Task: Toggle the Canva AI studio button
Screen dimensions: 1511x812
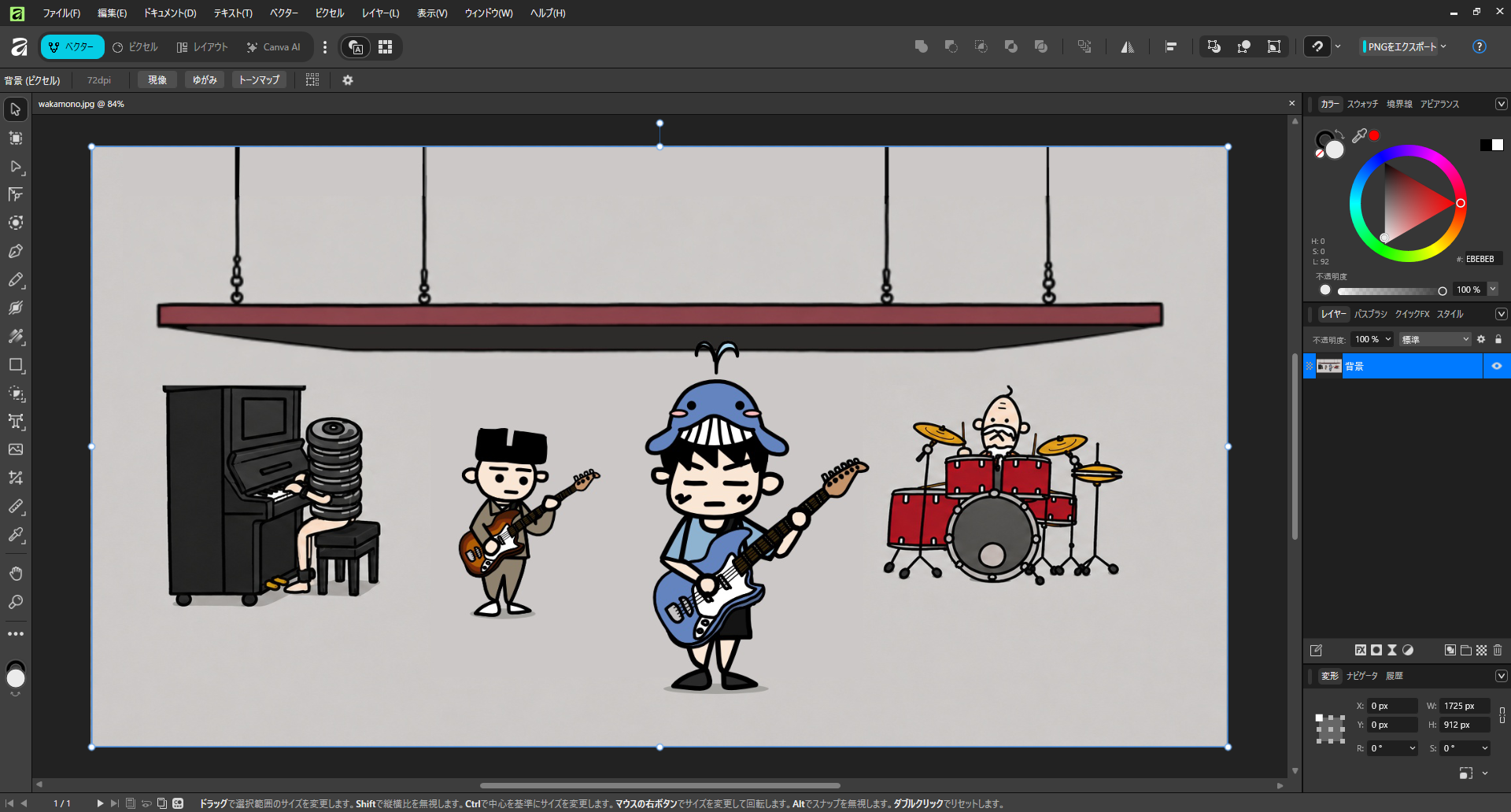Action: [x=273, y=47]
